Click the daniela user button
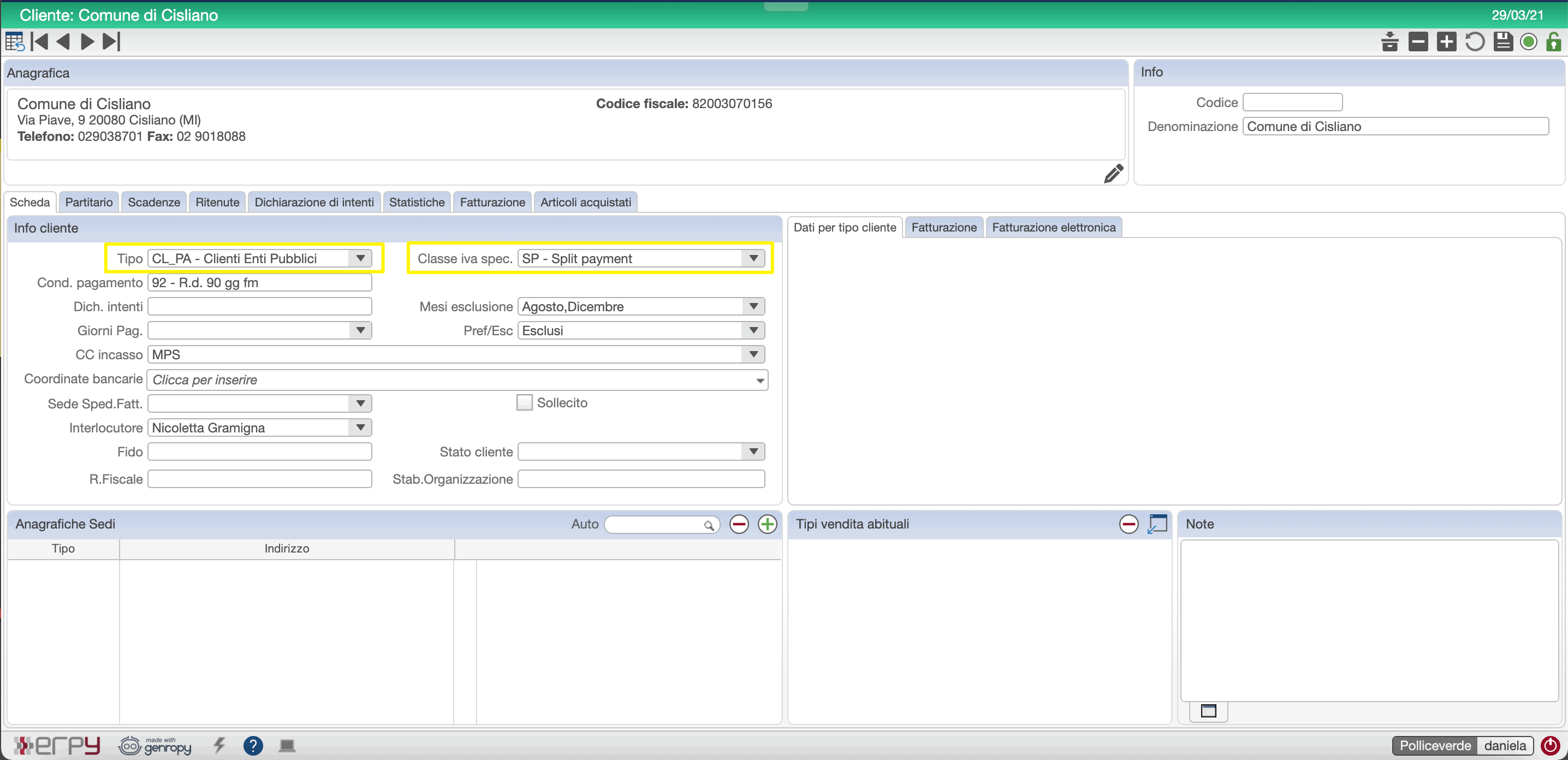 (x=1505, y=745)
